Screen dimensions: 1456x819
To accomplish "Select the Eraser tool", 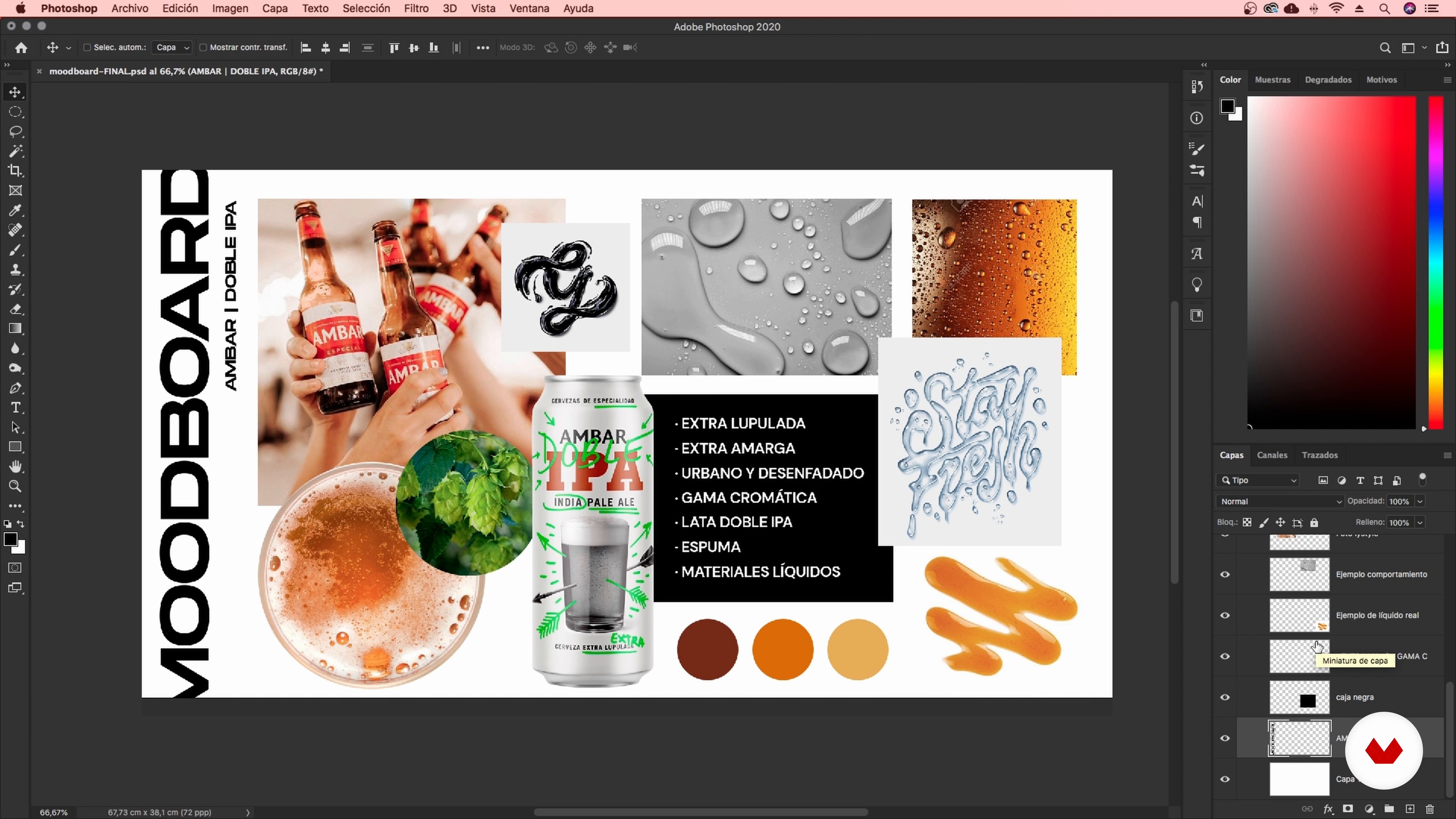I will 15,309.
